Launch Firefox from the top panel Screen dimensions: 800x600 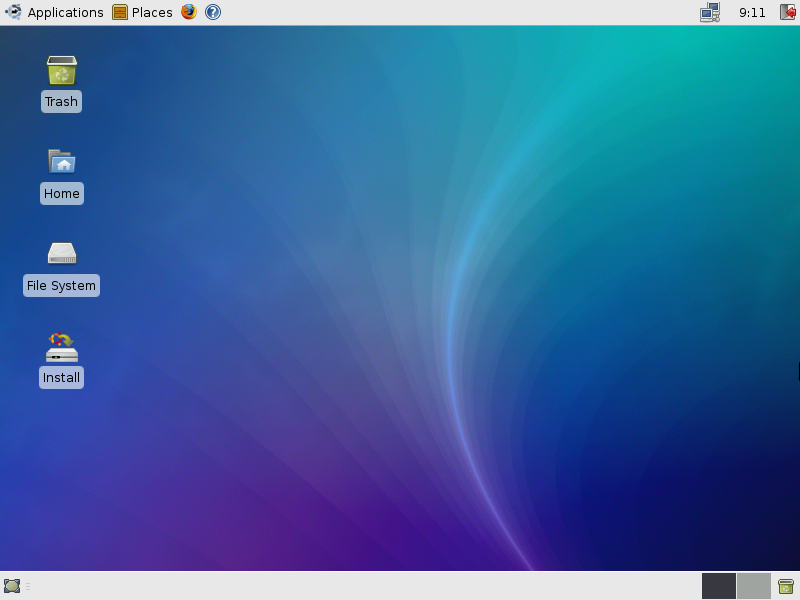[189, 12]
